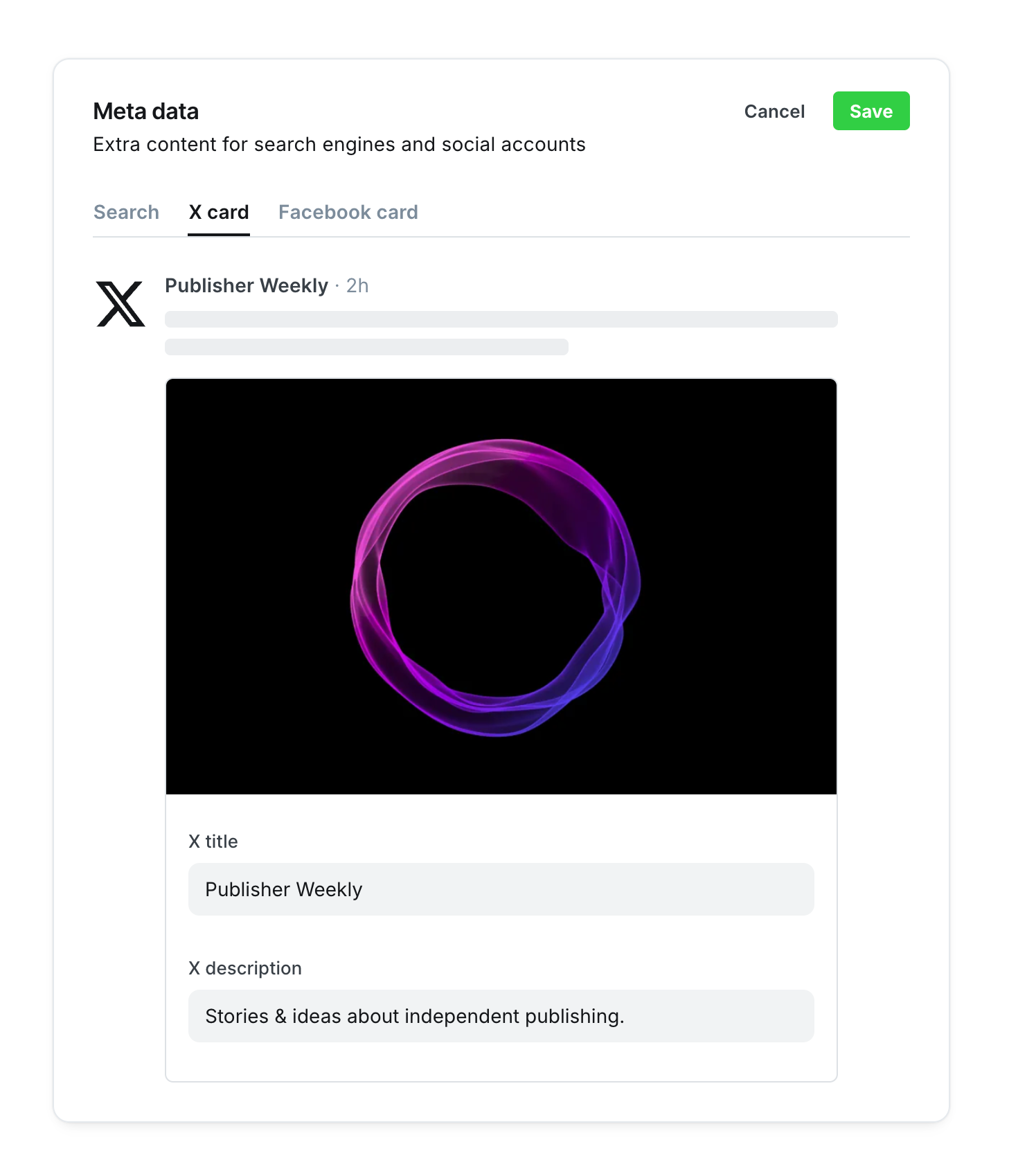Click the Publisher Weekly account name

(x=246, y=285)
